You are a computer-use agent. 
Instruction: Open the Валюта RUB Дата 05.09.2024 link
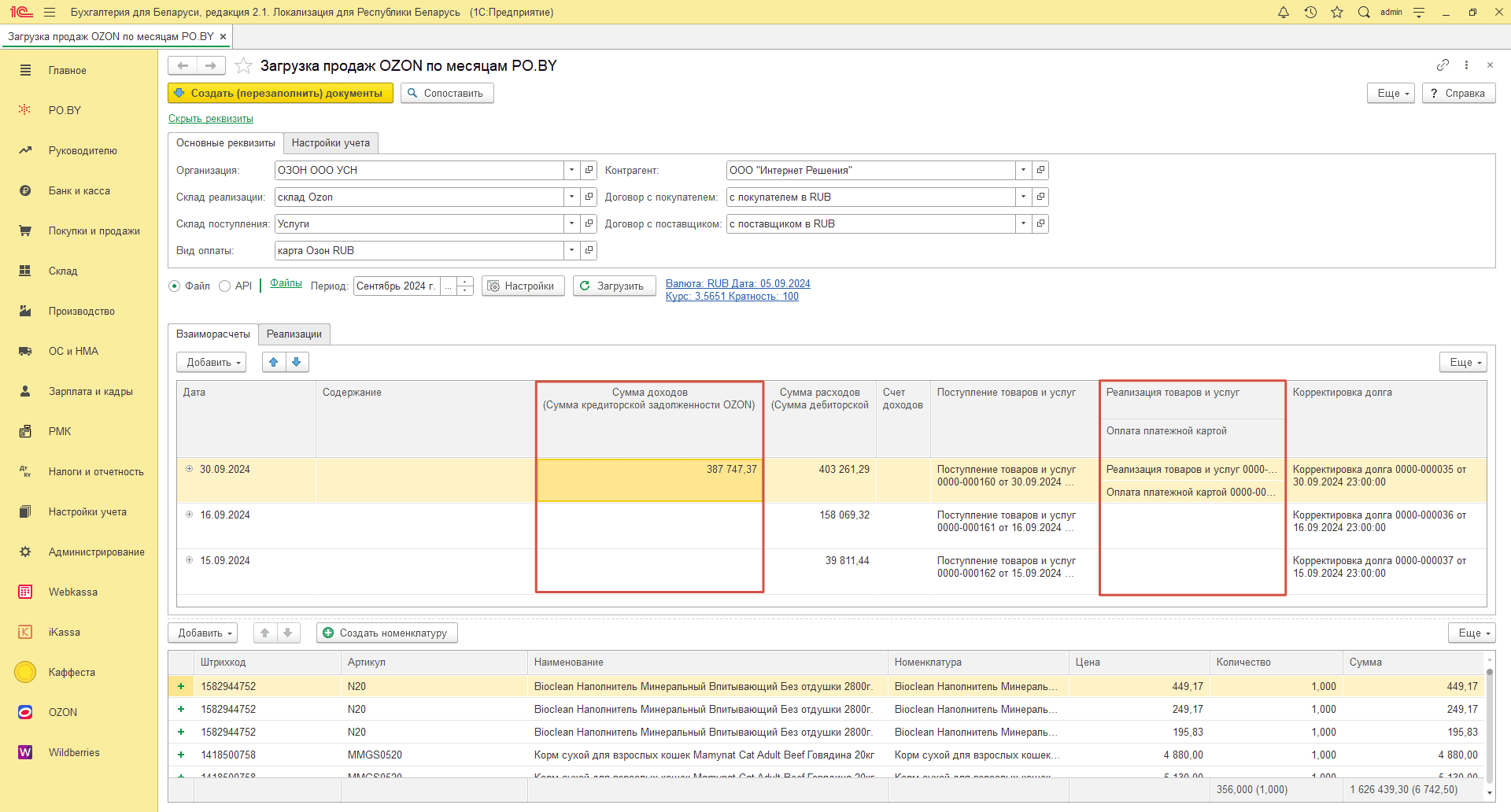pos(738,283)
